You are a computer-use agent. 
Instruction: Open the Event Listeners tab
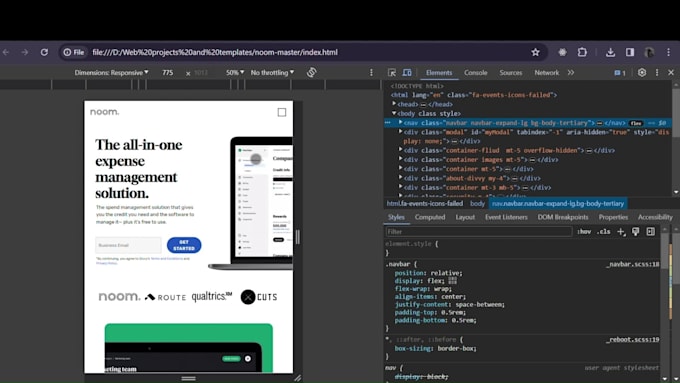(506, 217)
